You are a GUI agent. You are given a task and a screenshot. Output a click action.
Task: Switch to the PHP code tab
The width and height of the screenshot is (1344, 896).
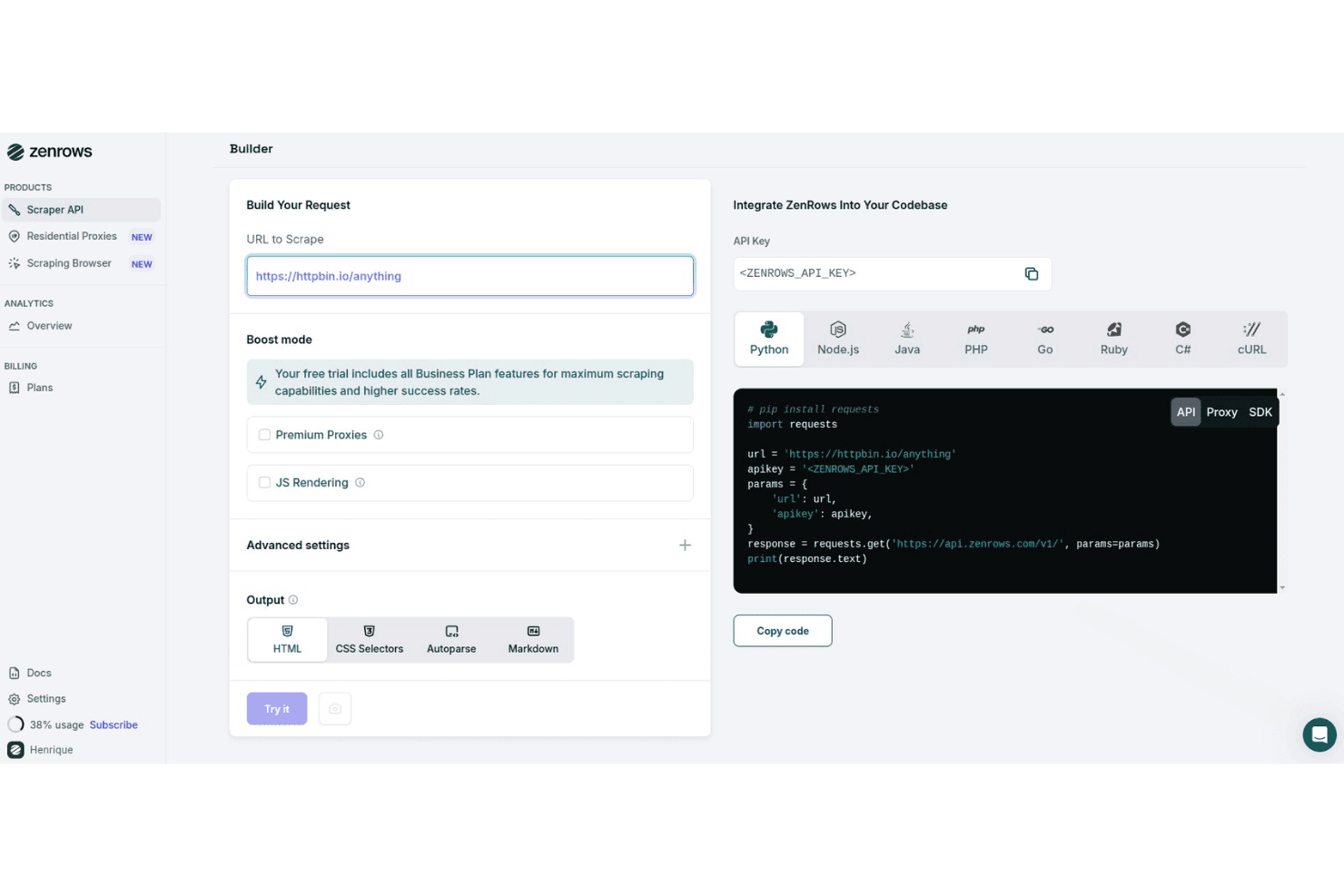[x=976, y=340]
